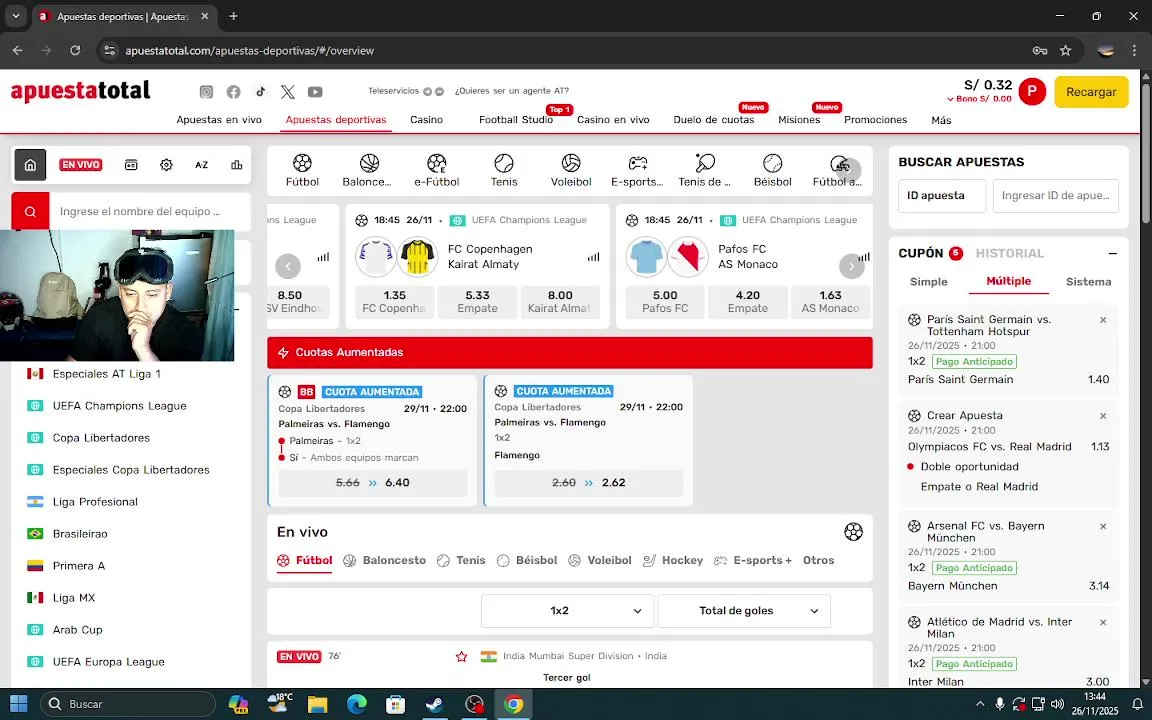
Task: Open the Más navigation menu
Action: point(941,120)
